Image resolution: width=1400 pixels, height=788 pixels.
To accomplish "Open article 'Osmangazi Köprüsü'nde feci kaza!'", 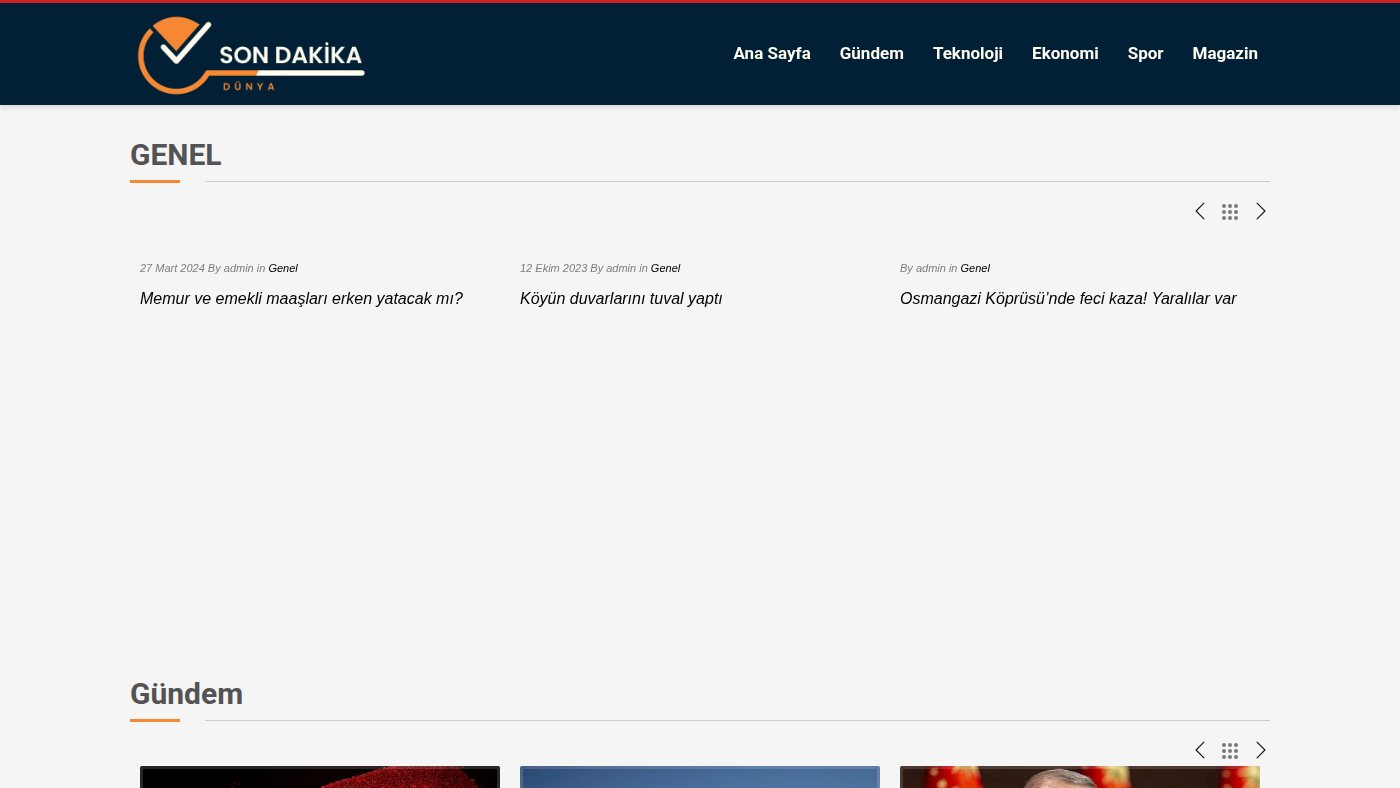I will coord(1068,299).
